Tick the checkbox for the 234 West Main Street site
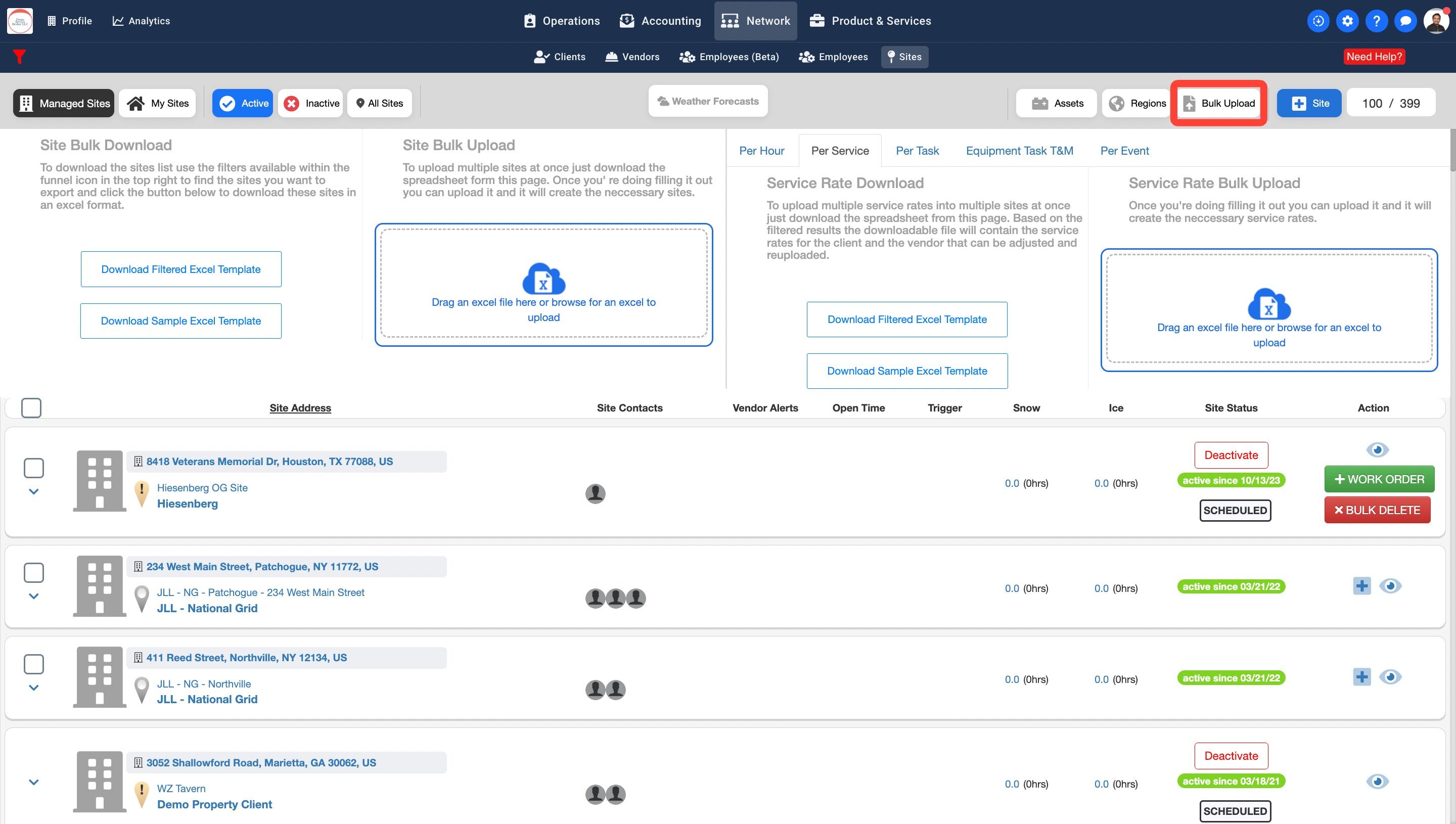 34,573
